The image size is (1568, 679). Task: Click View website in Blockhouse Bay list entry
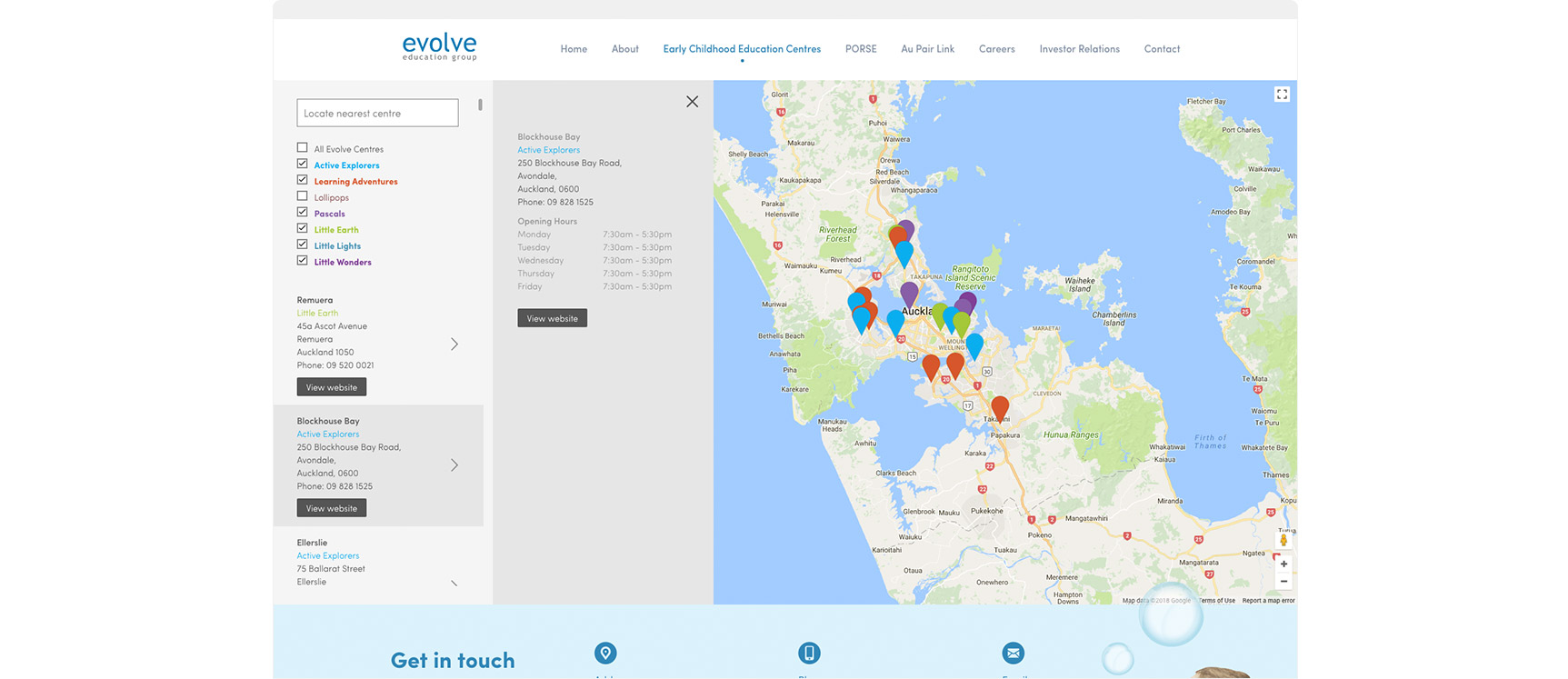point(332,508)
